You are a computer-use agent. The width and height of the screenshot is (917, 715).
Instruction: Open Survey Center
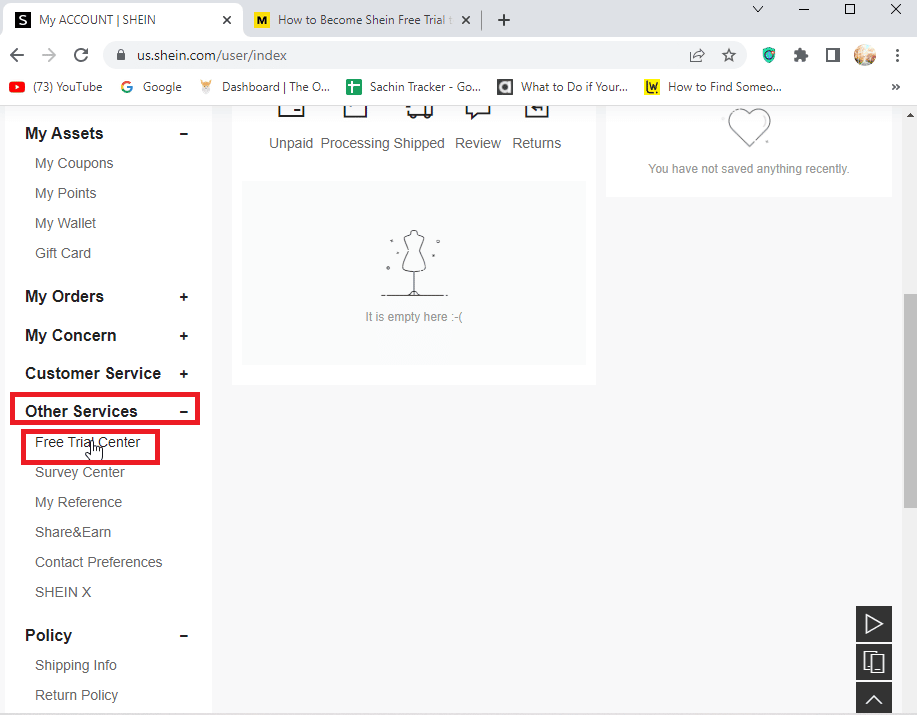[80, 472]
